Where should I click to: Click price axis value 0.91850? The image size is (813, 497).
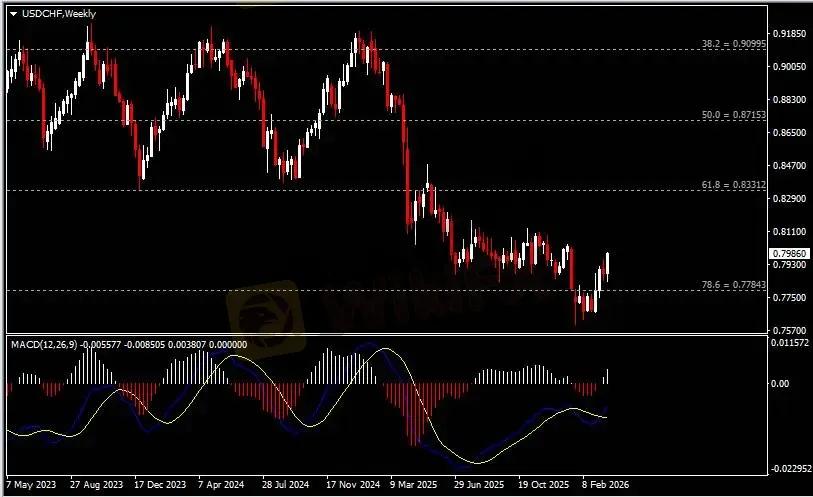click(789, 34)
